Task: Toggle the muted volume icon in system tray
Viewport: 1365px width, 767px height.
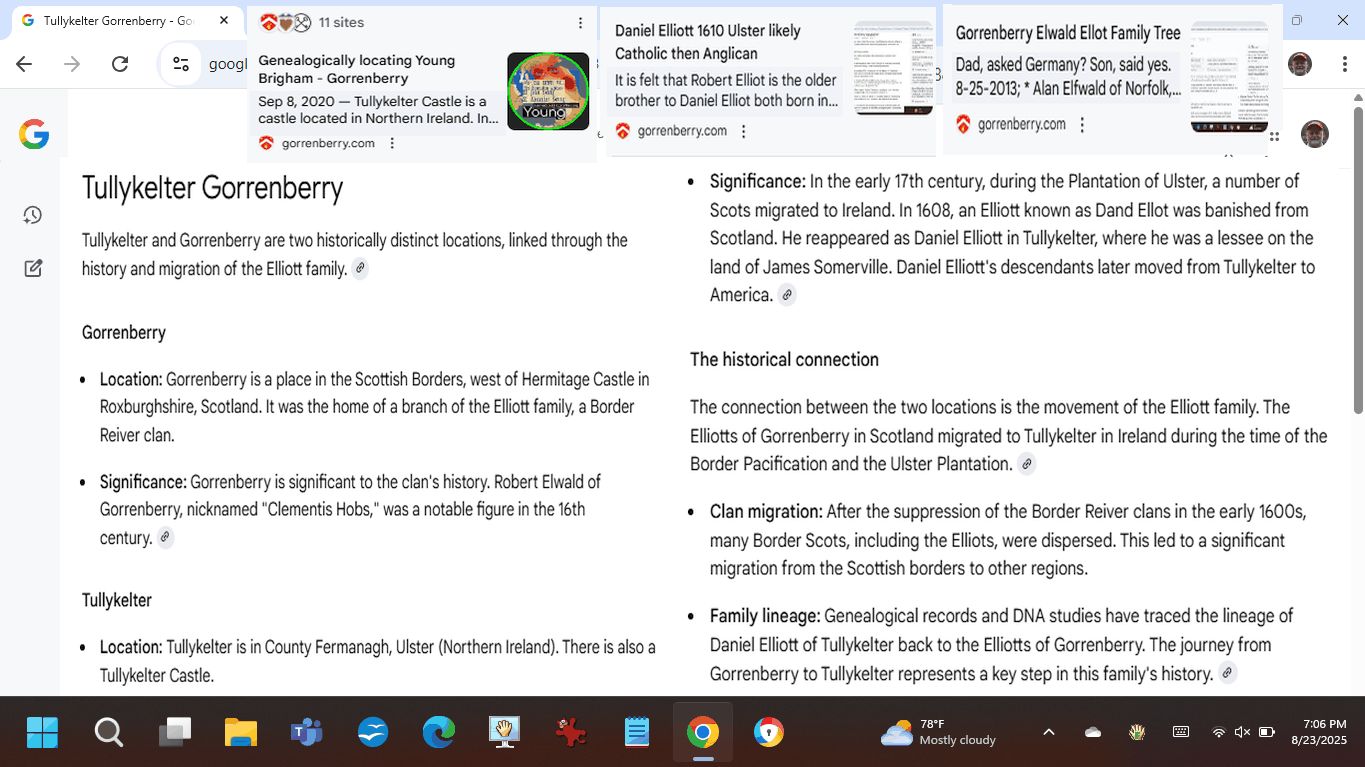Action: point(1242,732)
